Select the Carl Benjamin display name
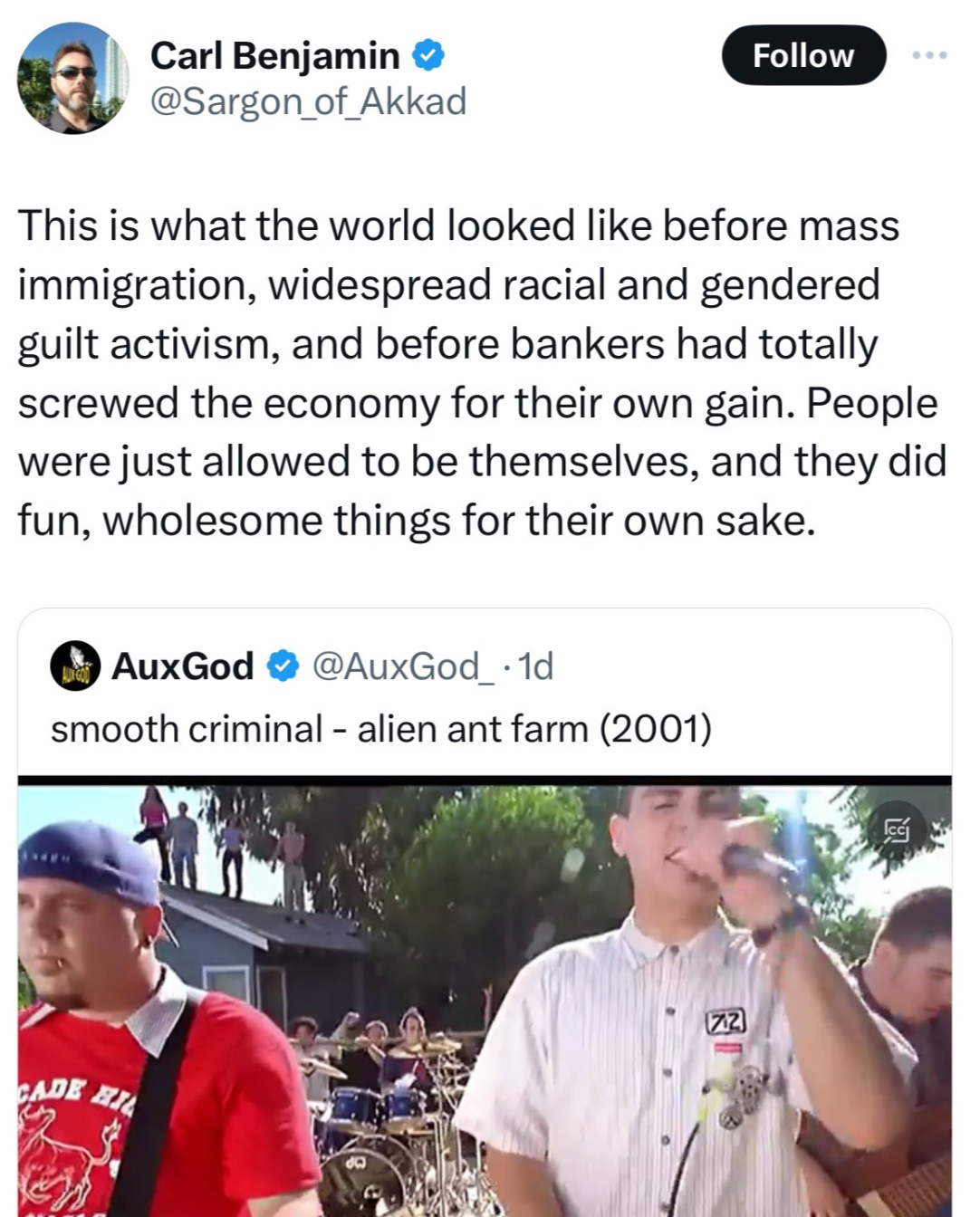This screenshot has height=1217, width=980. (x=274, y=55)
